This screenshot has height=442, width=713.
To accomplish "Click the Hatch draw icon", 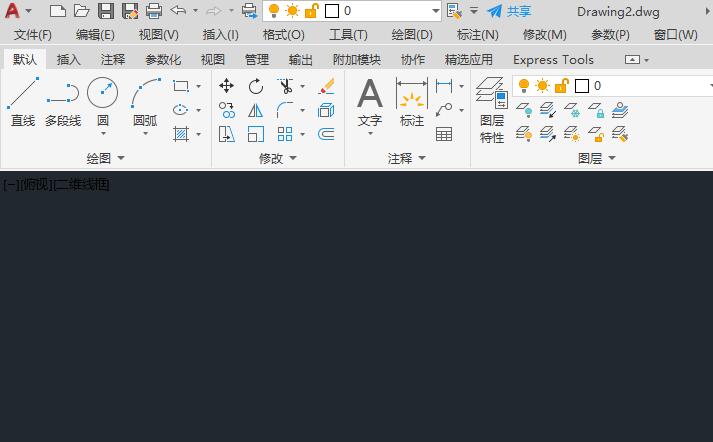I will 181,134.
